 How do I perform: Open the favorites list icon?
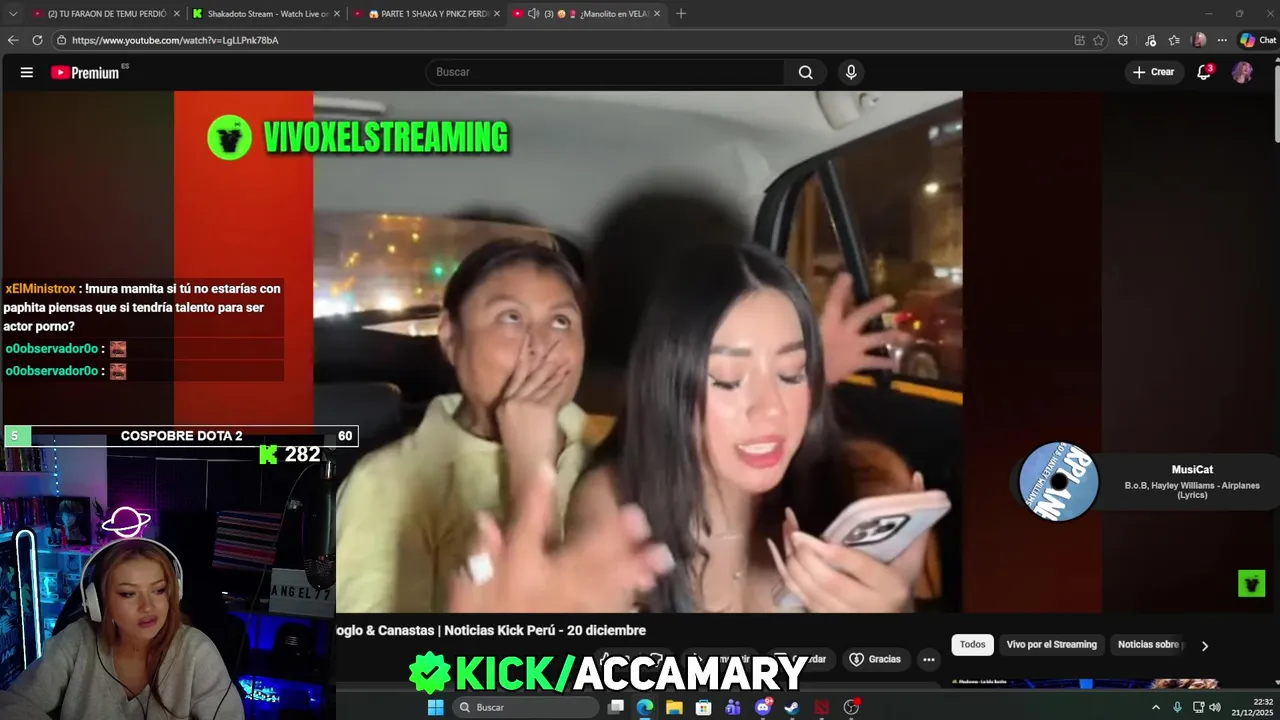coord(1175,40)
